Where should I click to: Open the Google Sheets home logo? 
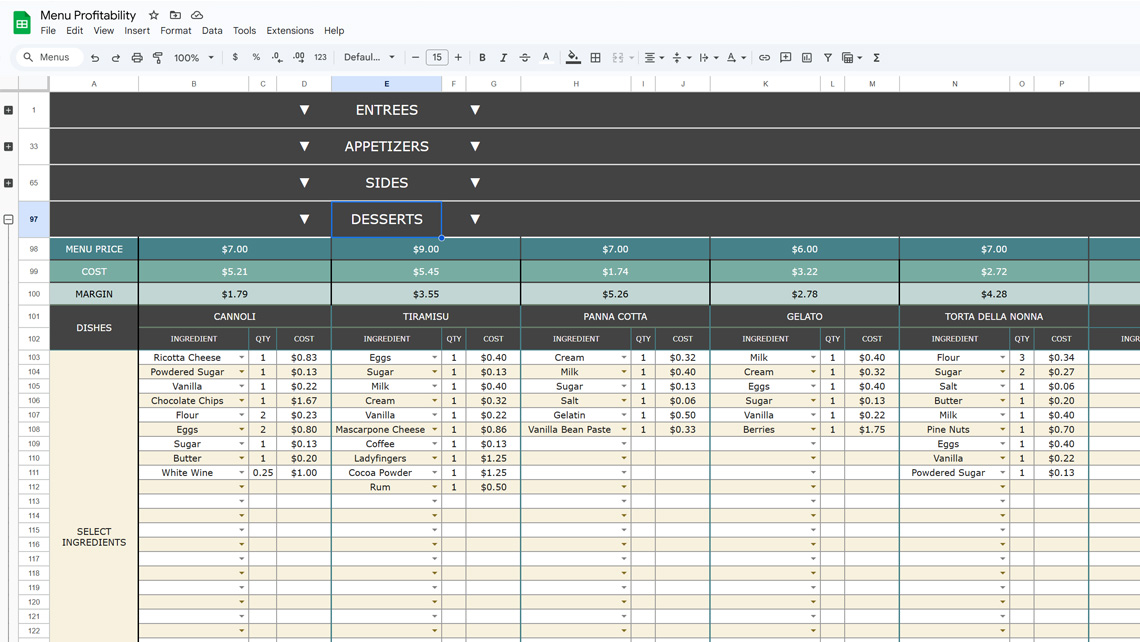pos(22,23)
